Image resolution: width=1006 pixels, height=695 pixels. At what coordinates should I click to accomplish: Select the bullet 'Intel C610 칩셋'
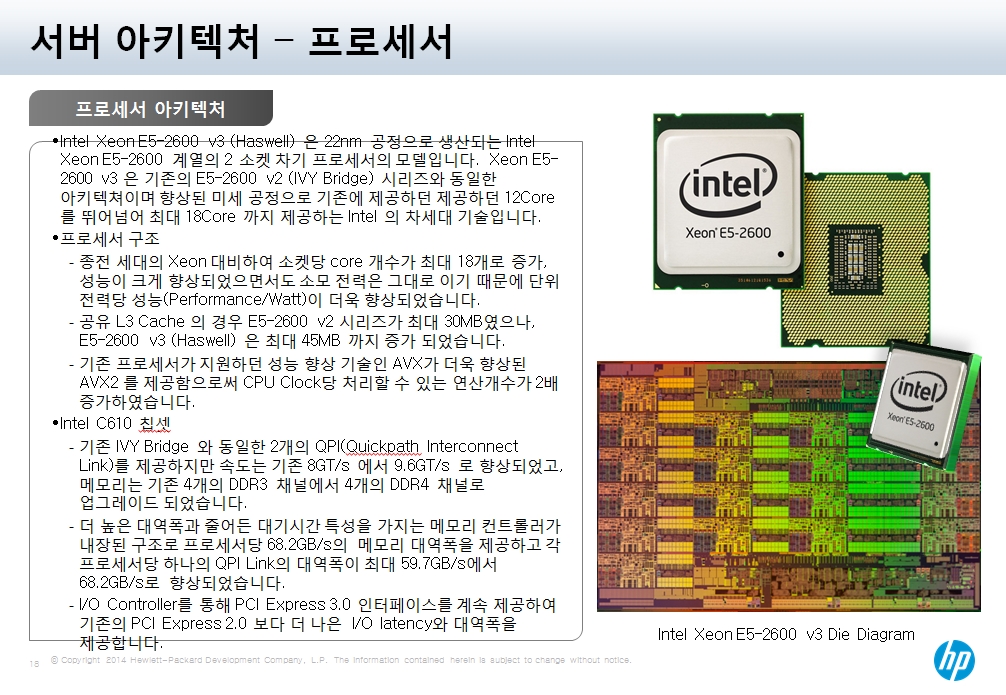(x=112, y=424)
